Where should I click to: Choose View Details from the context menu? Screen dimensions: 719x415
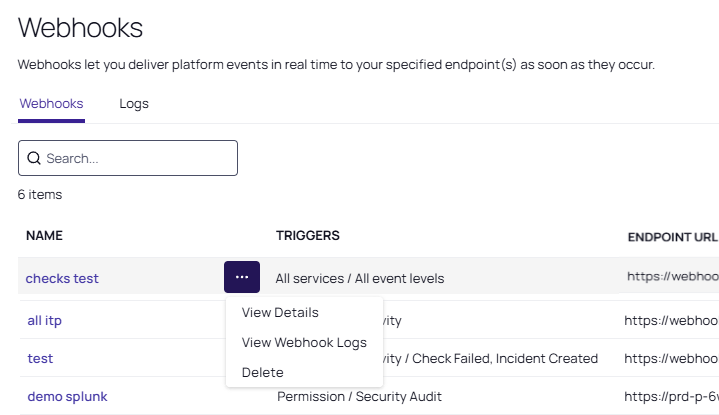(x=280, y=312)
